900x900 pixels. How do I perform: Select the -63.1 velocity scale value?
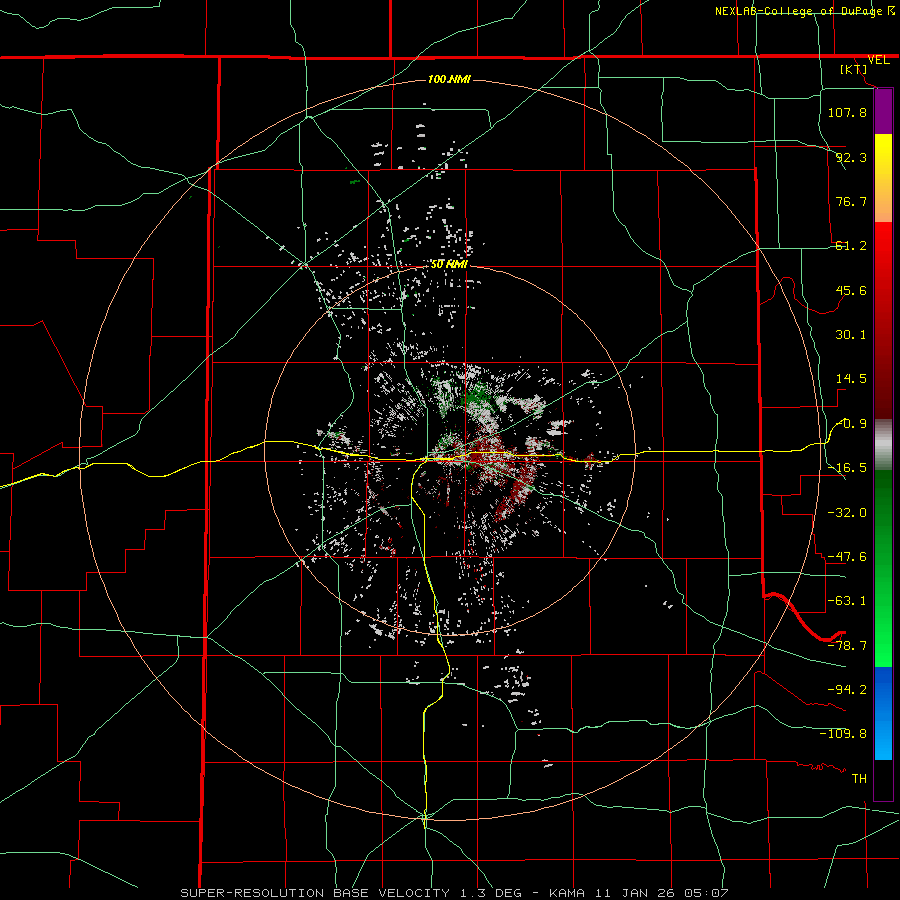tap(847, 601)
